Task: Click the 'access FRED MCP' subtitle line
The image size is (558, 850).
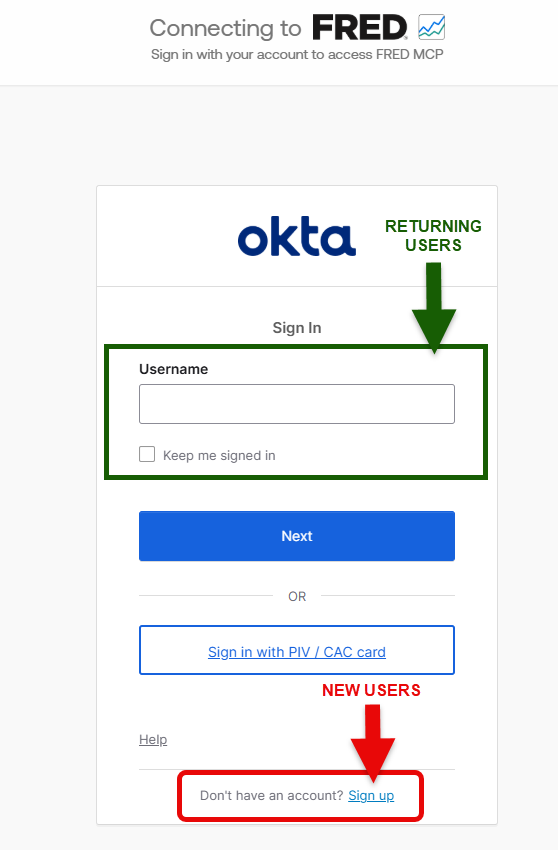Action: (297, 54)
